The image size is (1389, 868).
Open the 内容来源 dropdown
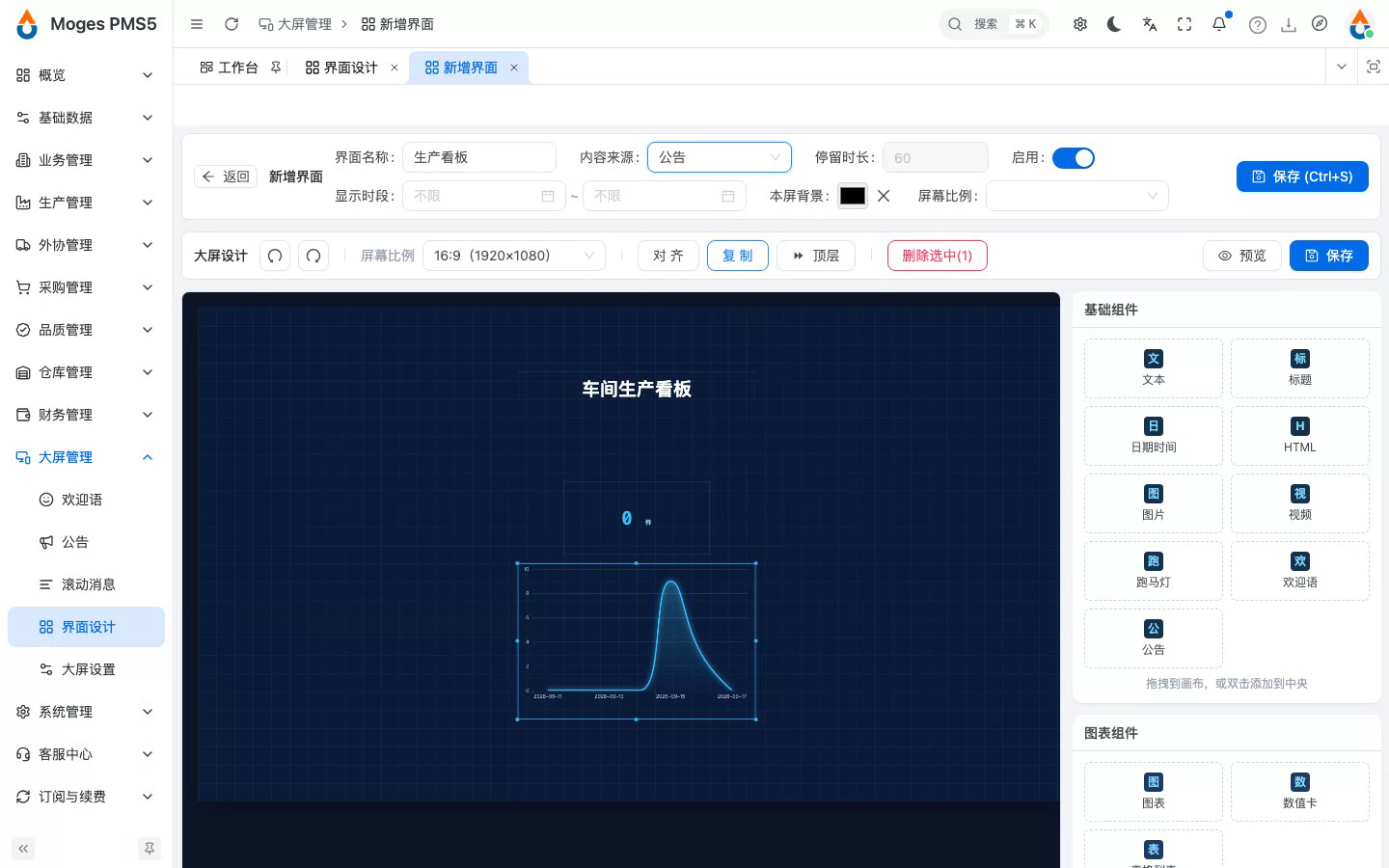coord(720,157)
